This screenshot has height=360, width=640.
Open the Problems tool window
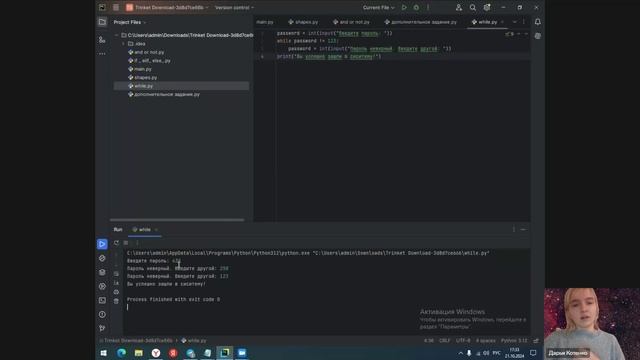click(102, 315)
